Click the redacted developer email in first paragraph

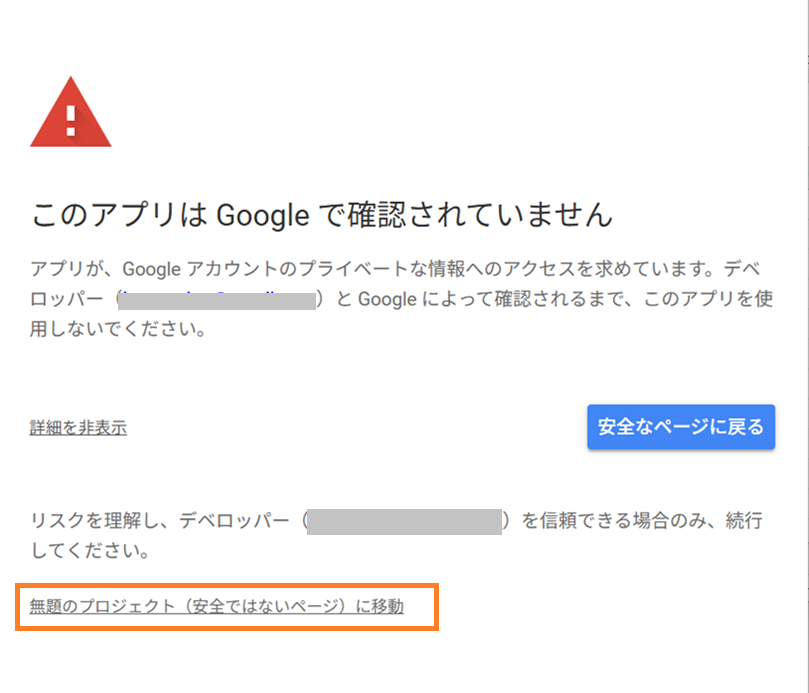pyautogui.click(x=218, y=298)
